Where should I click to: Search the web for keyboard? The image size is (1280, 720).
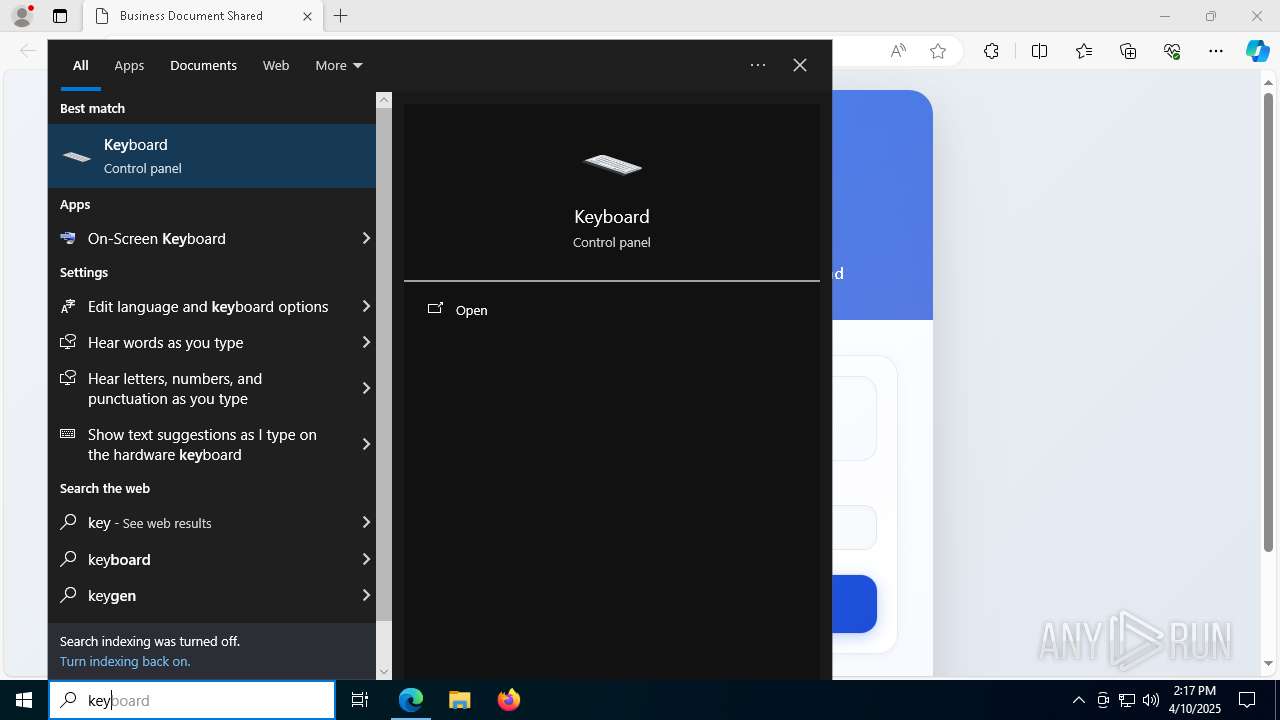[202, 559]
